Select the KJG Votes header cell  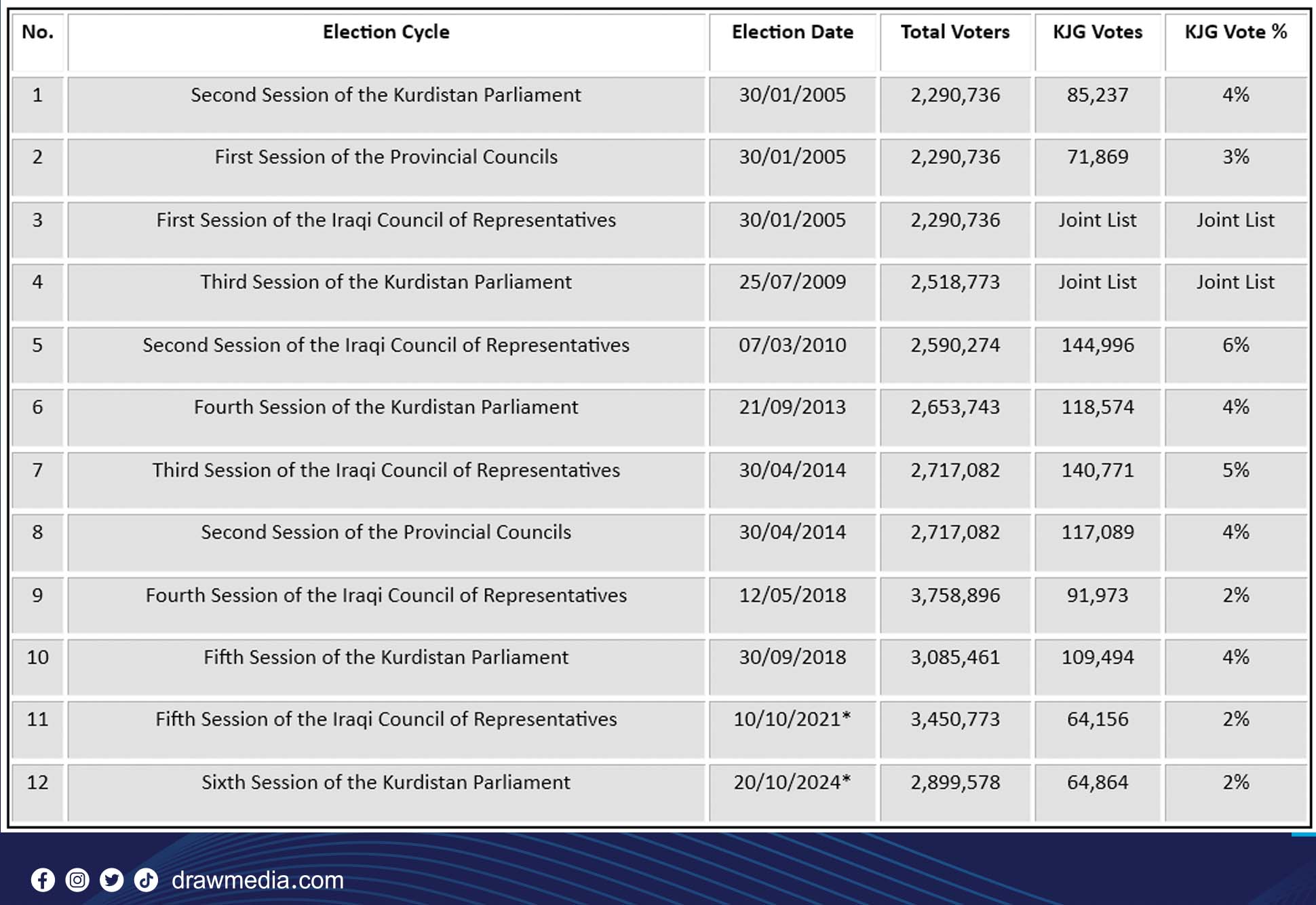[x=1097, y=32]
